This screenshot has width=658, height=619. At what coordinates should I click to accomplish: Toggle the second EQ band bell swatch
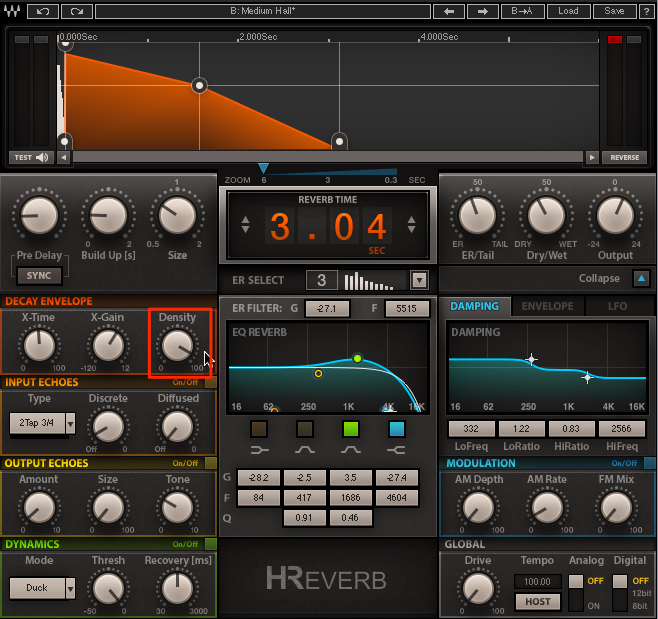(305, 429)
